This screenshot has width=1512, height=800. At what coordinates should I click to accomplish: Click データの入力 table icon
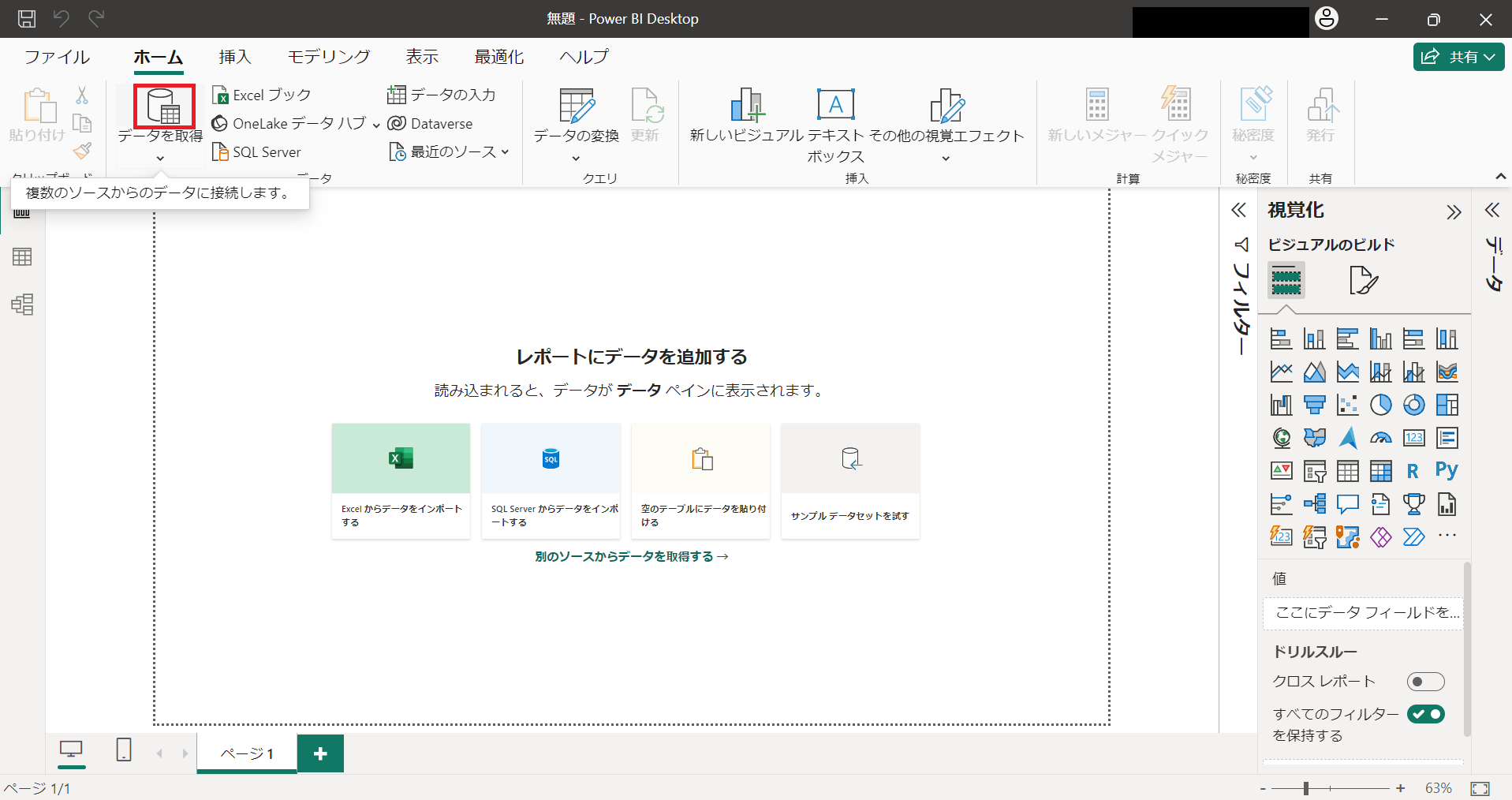click(397, 95)
